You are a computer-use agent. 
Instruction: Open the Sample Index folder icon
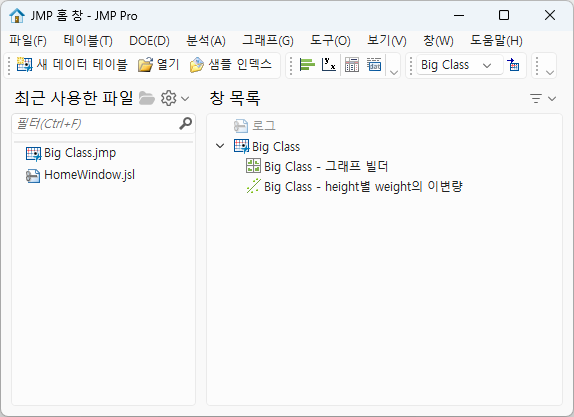(x=197, y=65)
